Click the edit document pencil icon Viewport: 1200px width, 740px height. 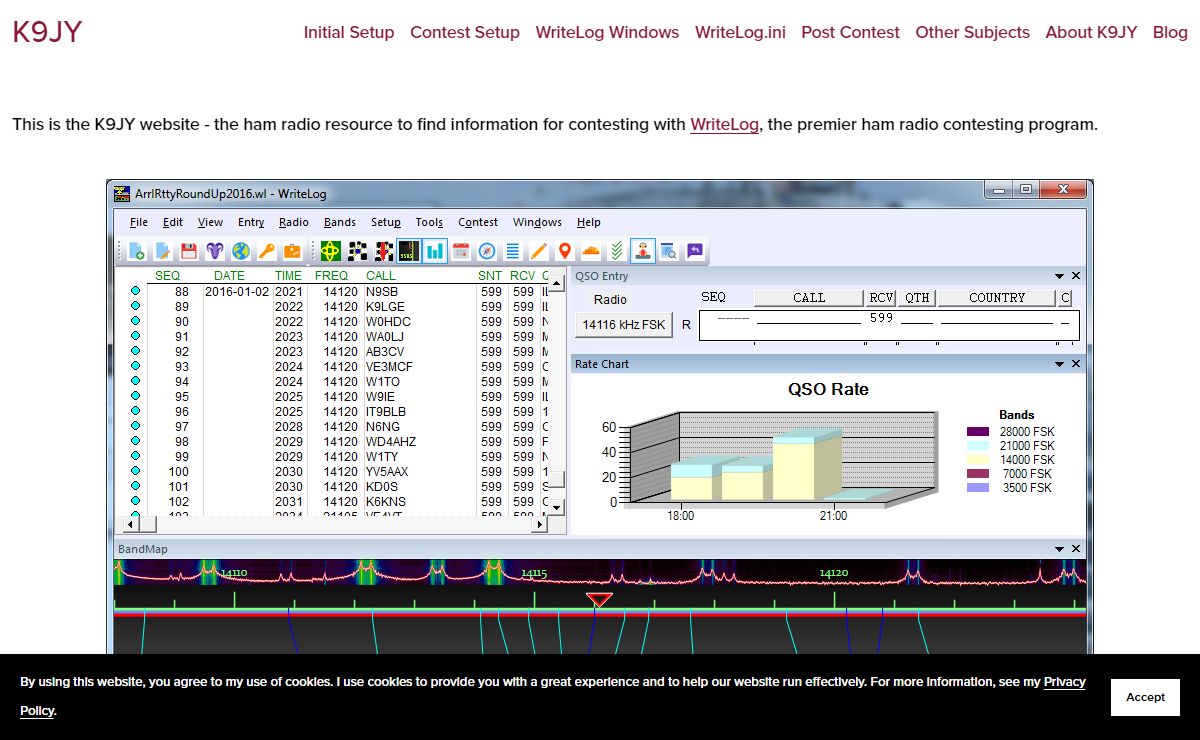[163, 251]
